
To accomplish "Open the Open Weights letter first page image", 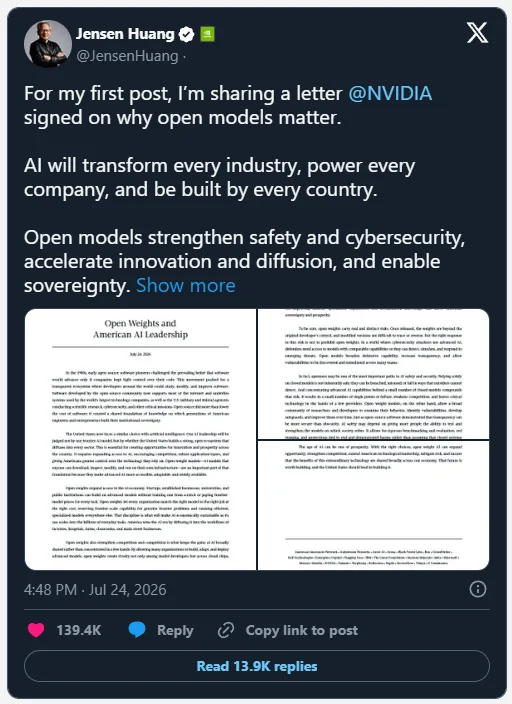I will (x=141, y=440).
